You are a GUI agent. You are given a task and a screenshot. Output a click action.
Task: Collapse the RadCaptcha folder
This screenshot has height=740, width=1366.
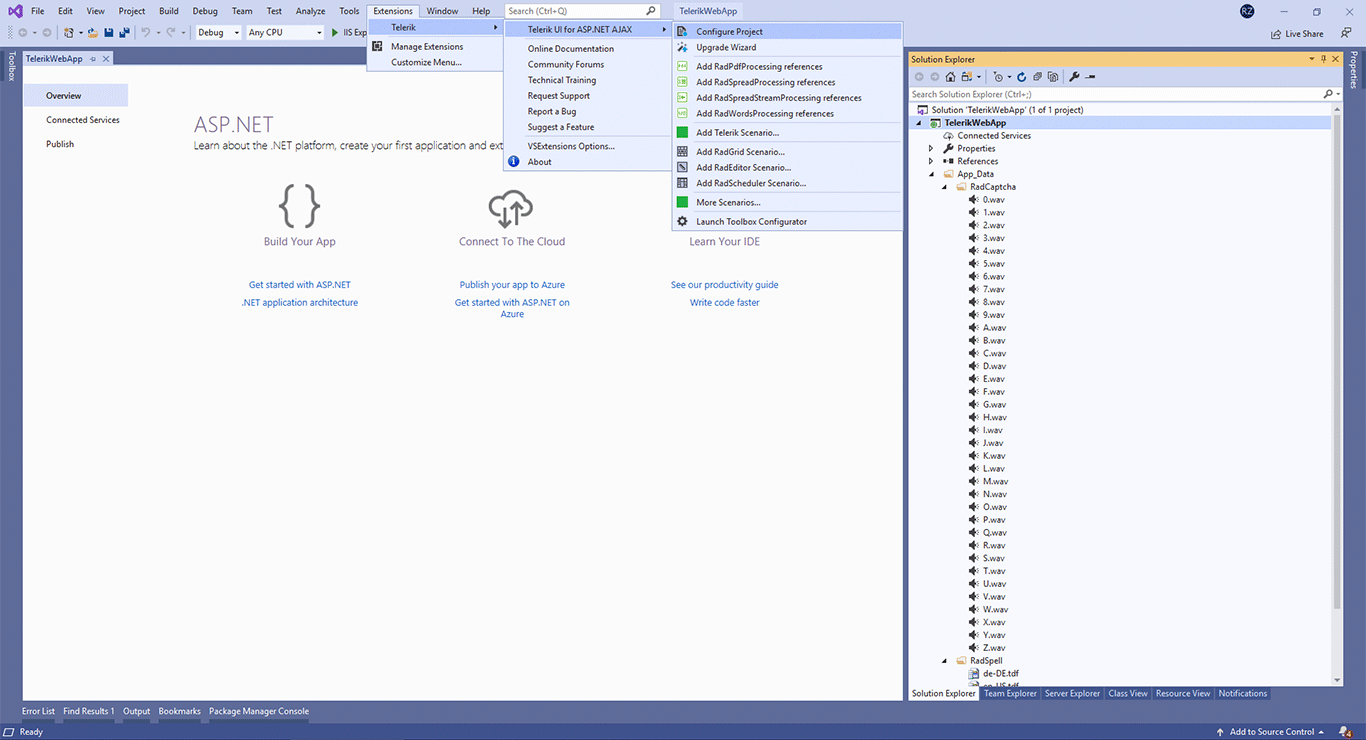tap(944, 186)
